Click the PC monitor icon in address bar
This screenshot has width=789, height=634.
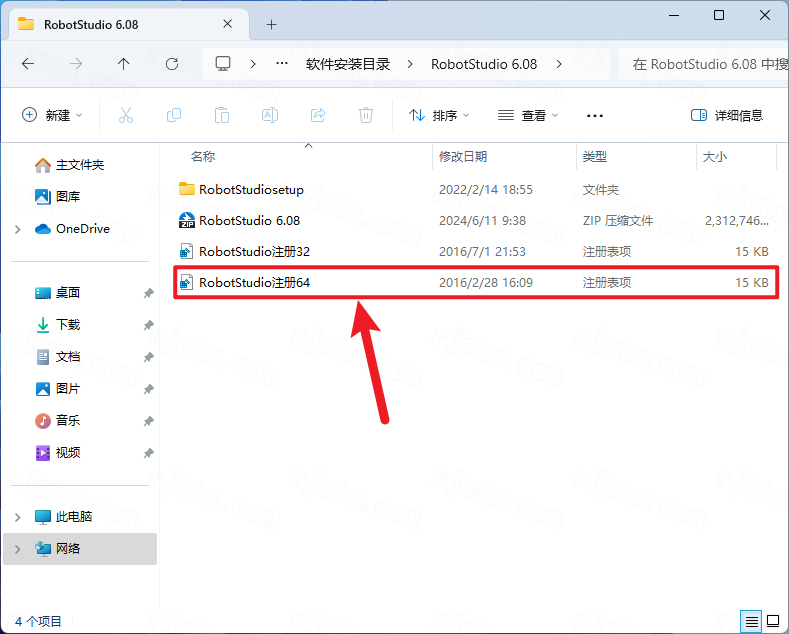click(x=223, y=63)
